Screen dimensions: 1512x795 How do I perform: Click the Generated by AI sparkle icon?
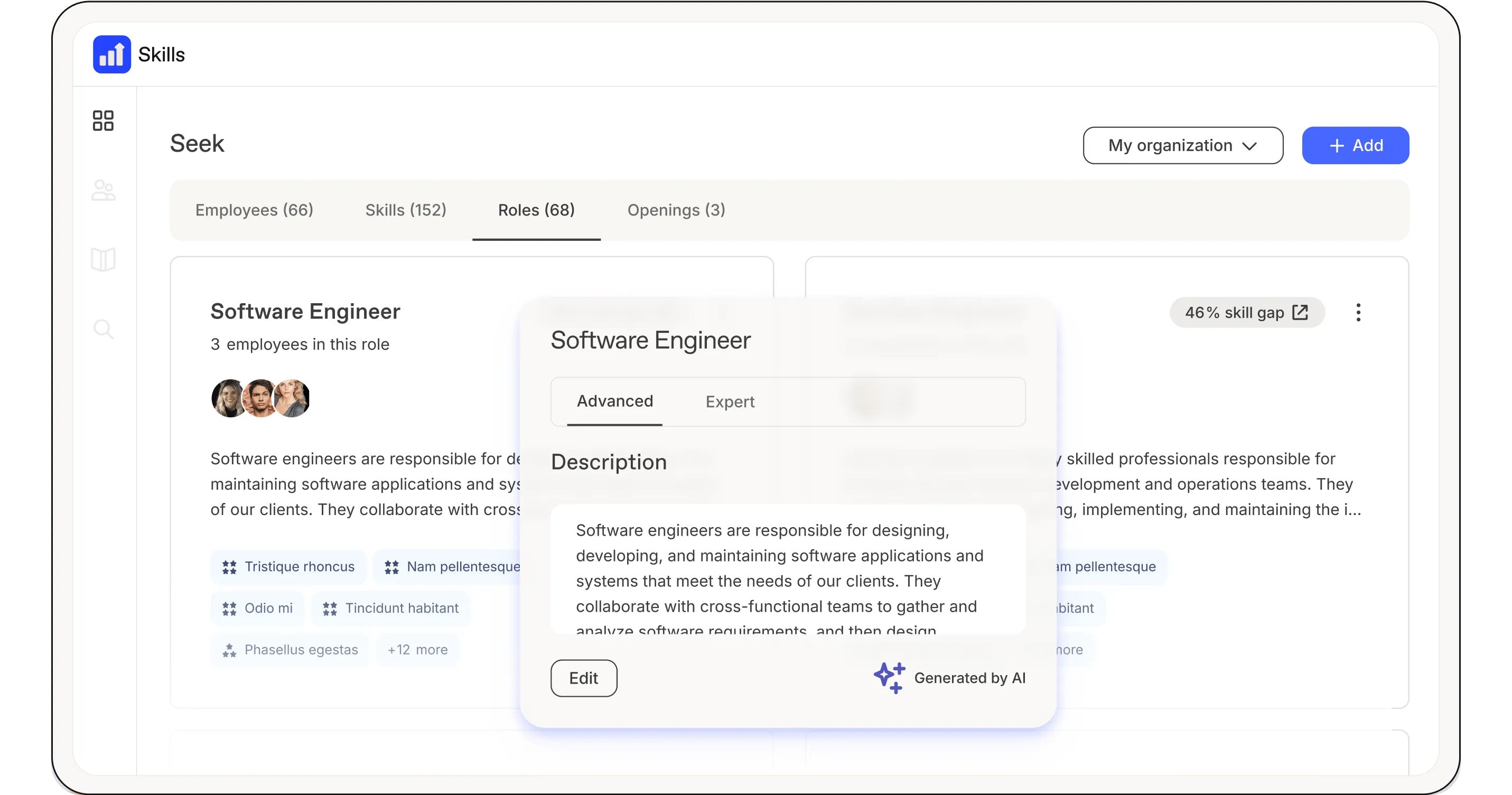pyautogui.click(x=889, y=678)
